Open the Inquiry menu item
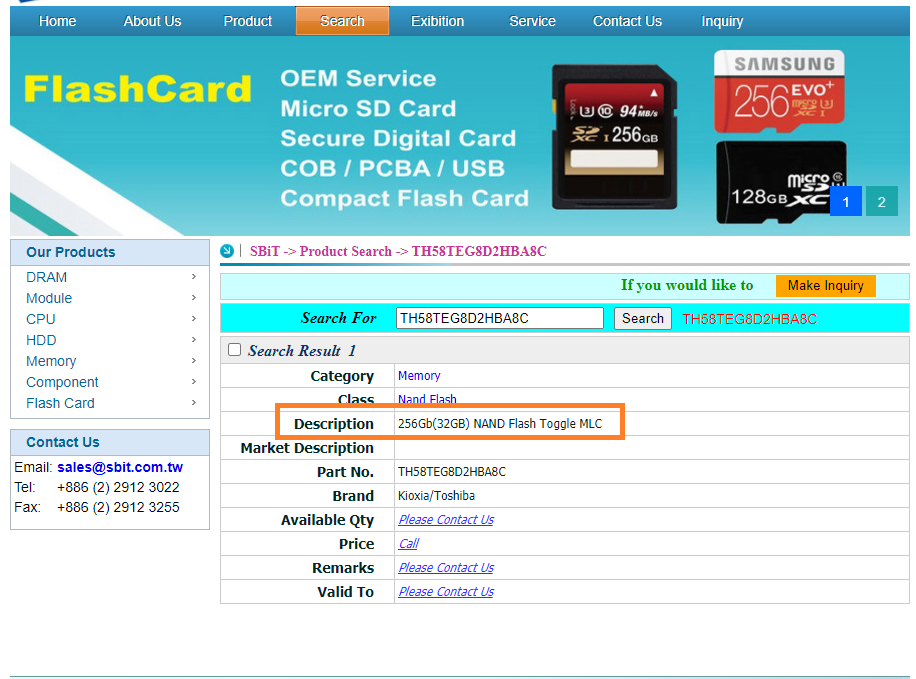This screenshot has width=916, height=679. point(722,21)
